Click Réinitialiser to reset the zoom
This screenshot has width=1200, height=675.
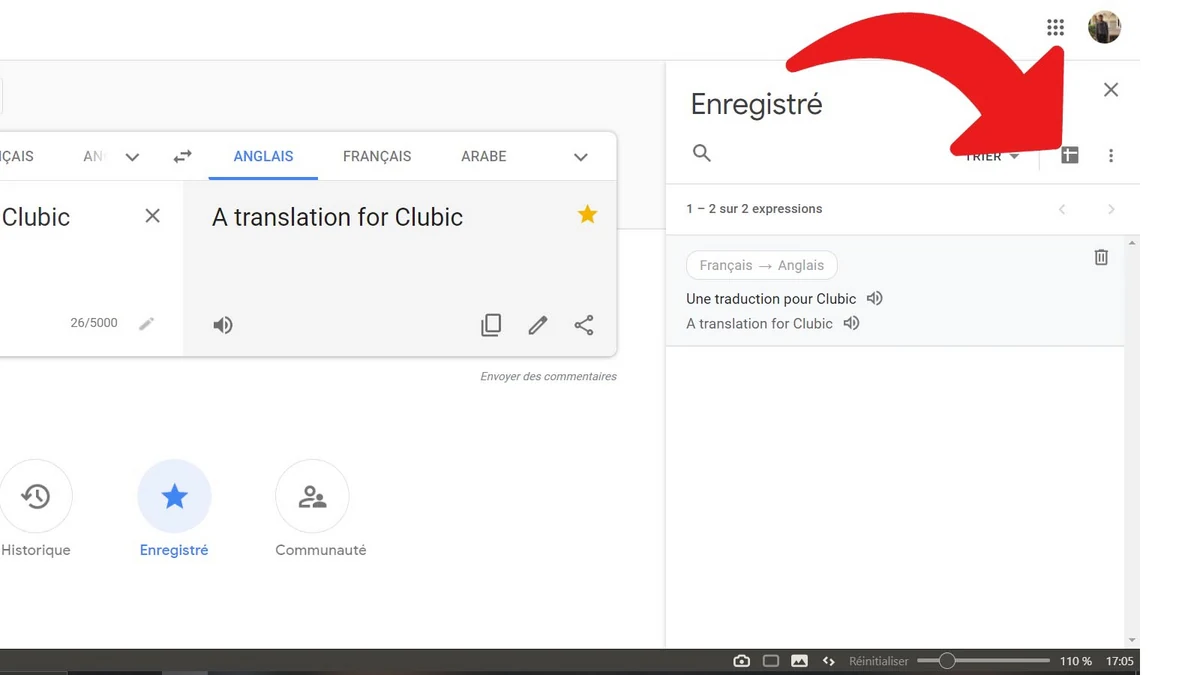[x=879, y=661]
